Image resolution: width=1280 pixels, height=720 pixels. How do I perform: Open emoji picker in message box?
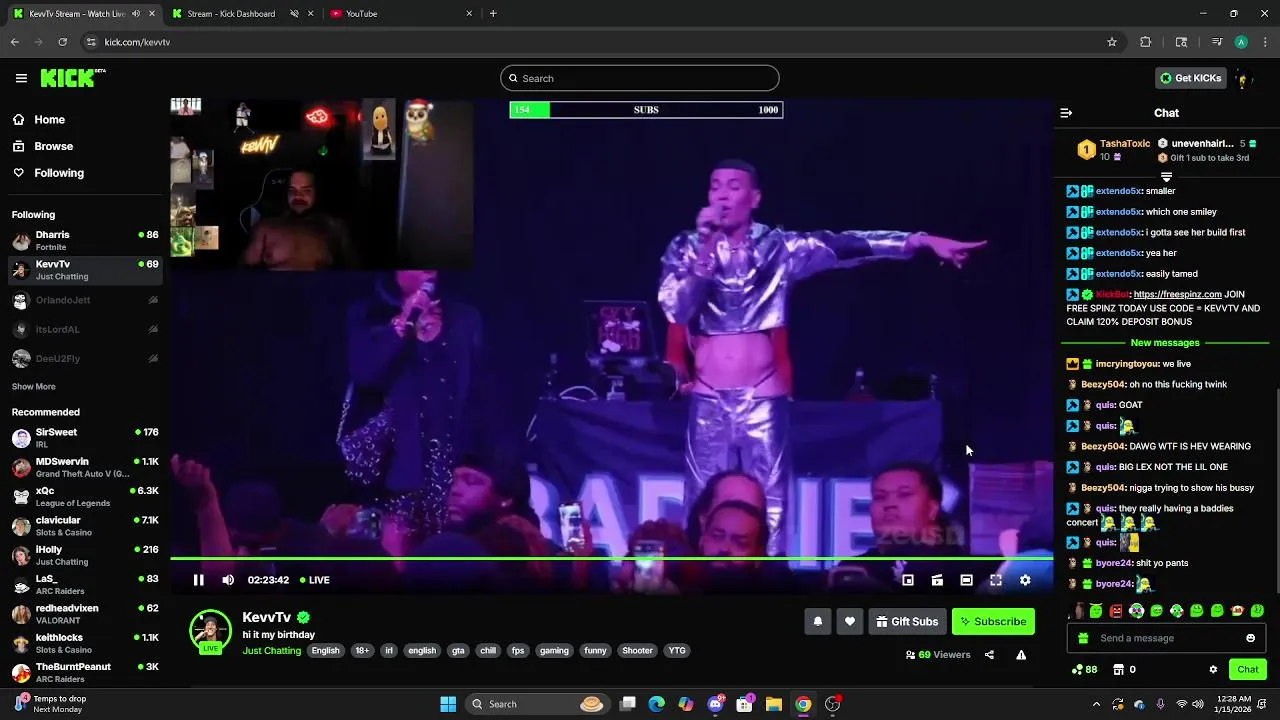1250,638
